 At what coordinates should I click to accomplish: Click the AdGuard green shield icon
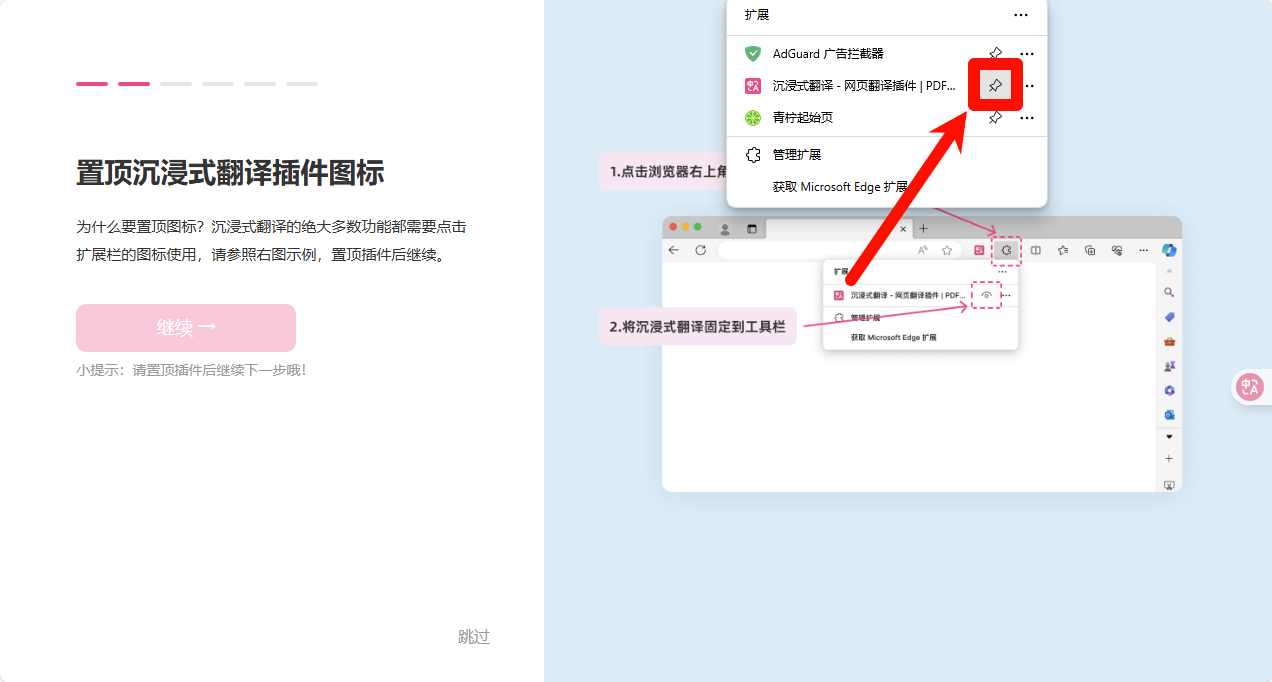753,53
